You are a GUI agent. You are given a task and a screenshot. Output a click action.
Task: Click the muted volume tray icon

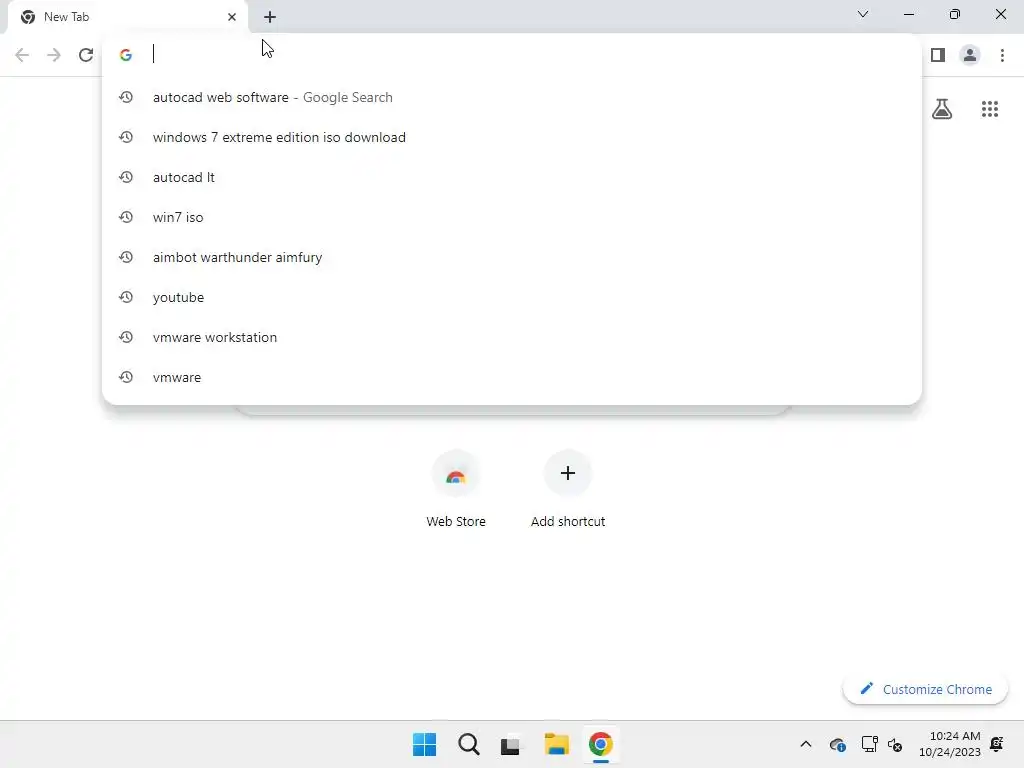click(895, 744)
